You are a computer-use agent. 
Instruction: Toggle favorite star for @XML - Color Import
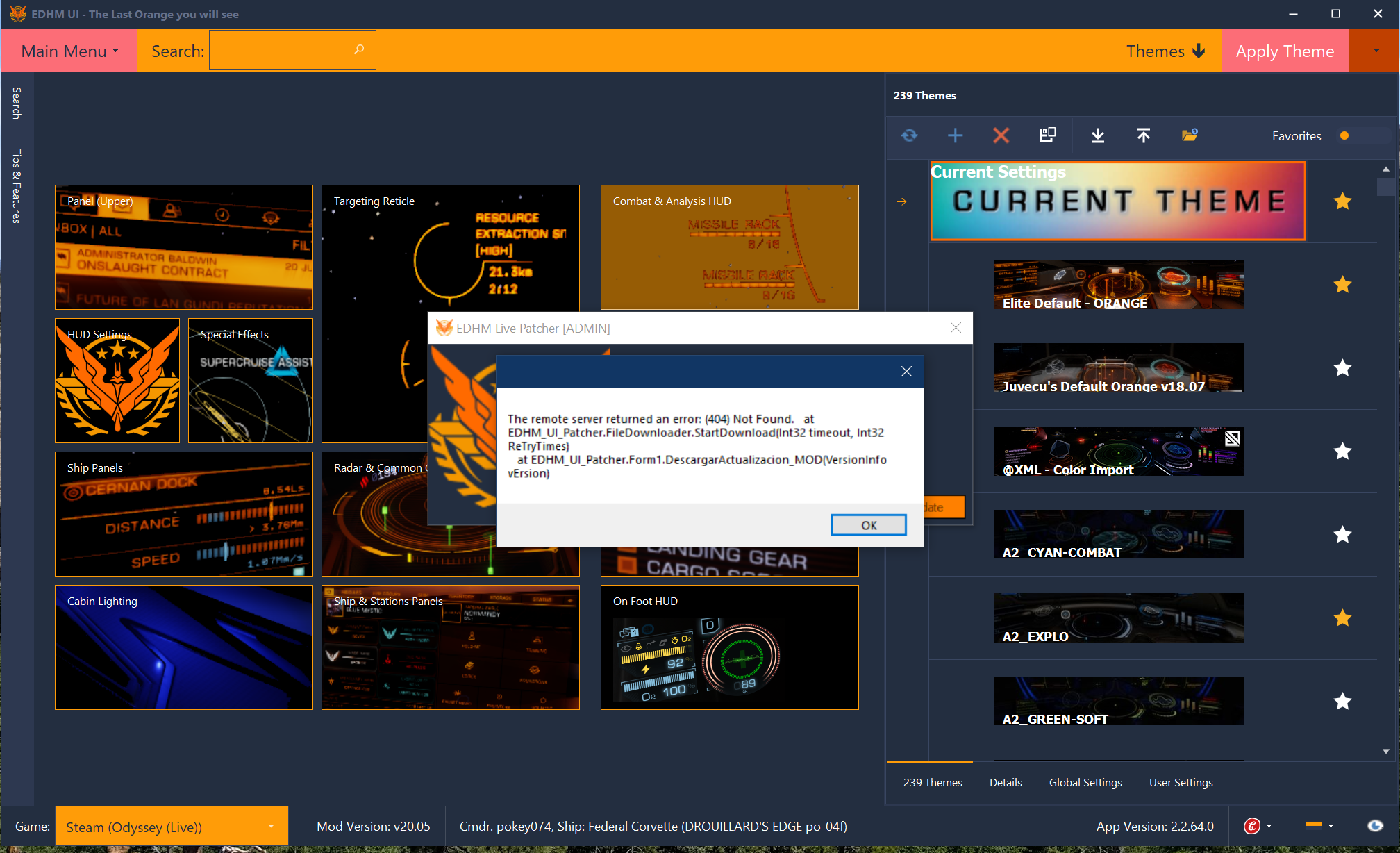click(x=1343, y=452)
